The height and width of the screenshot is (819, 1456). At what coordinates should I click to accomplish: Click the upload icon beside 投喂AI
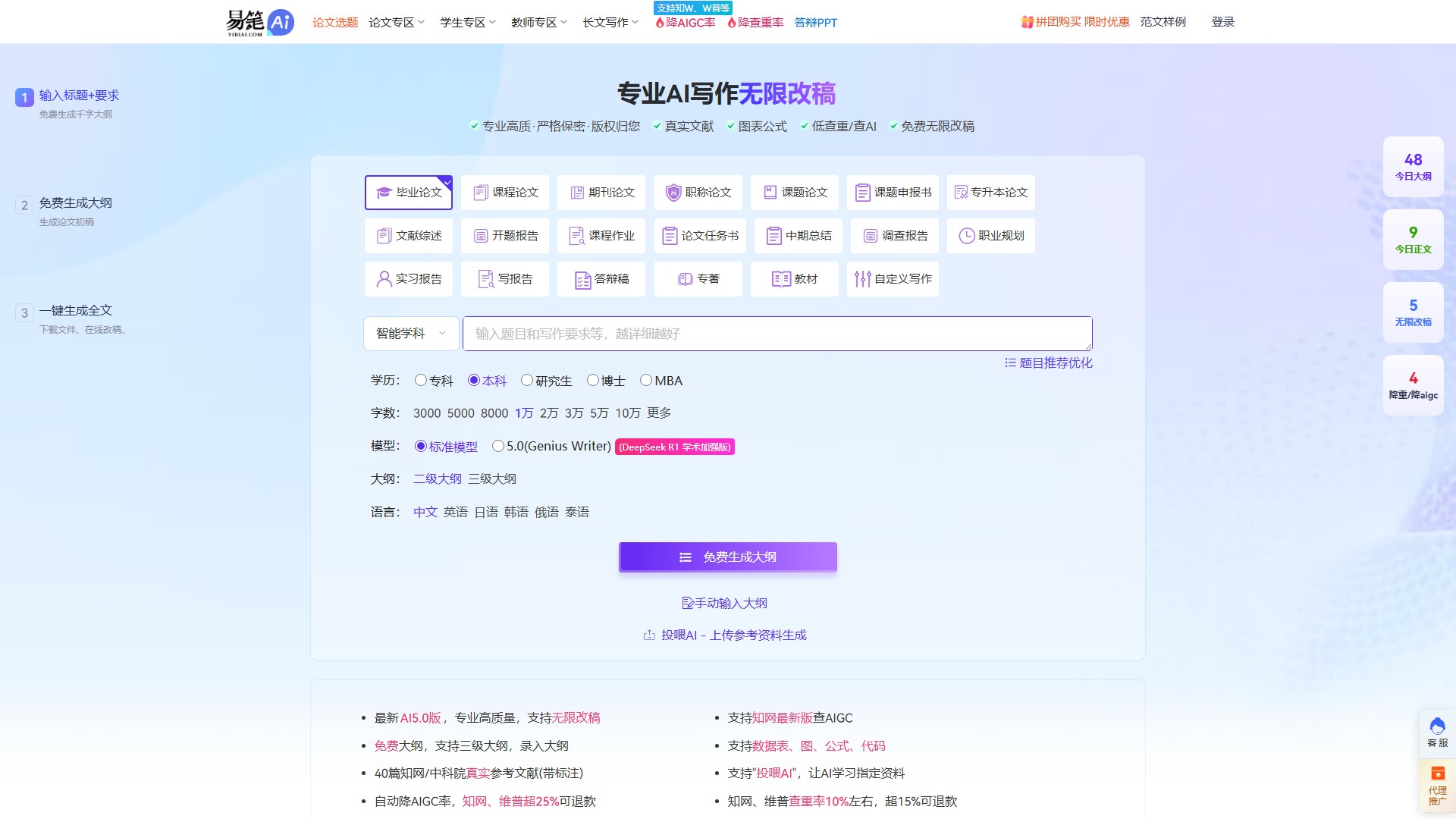pyautogui.click(x=649, y=635)
